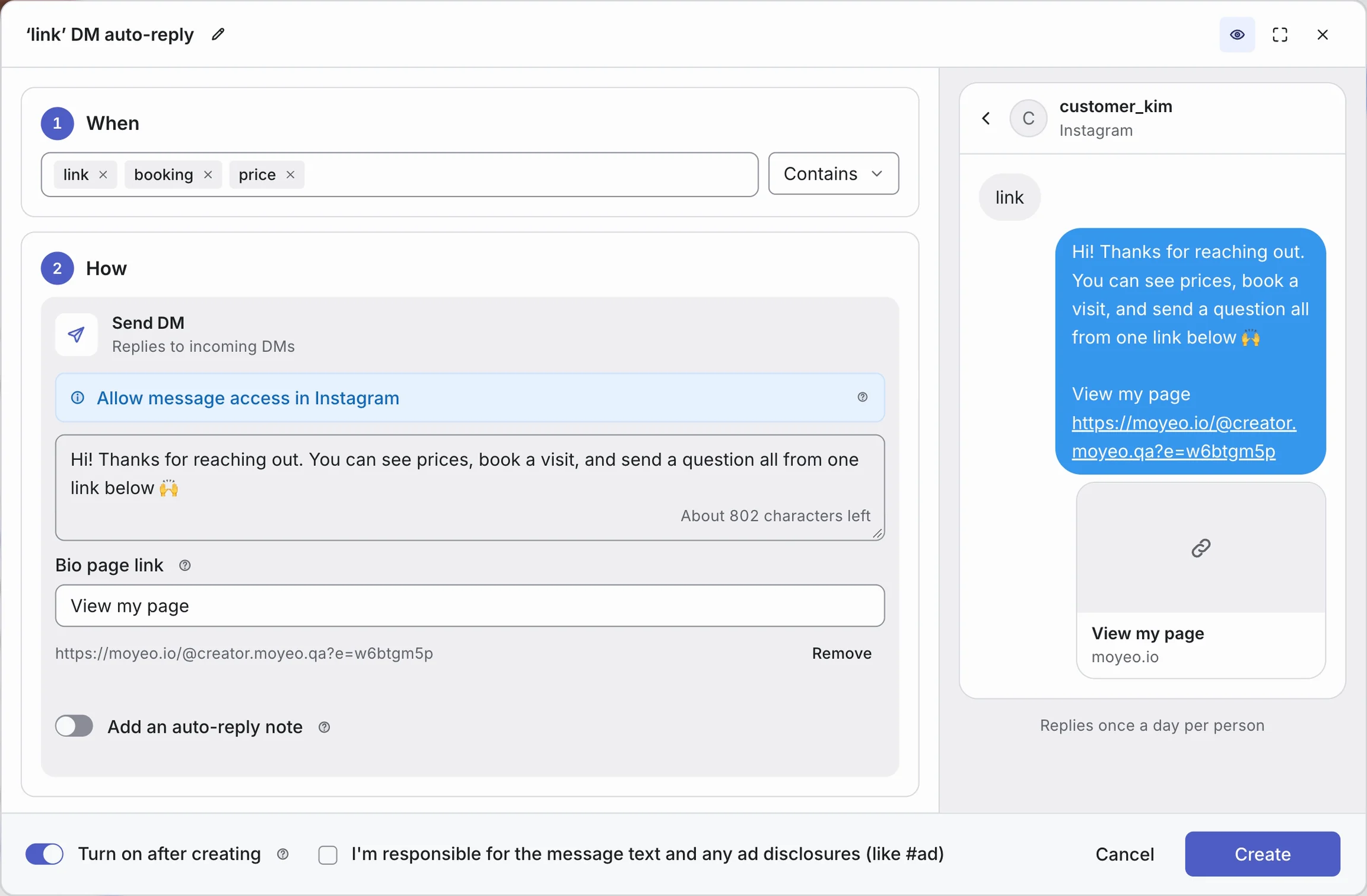Click the DM message text area
The height and width of the screenshot is (896, 1367).
pyautogui.click(x=470, y=487)
